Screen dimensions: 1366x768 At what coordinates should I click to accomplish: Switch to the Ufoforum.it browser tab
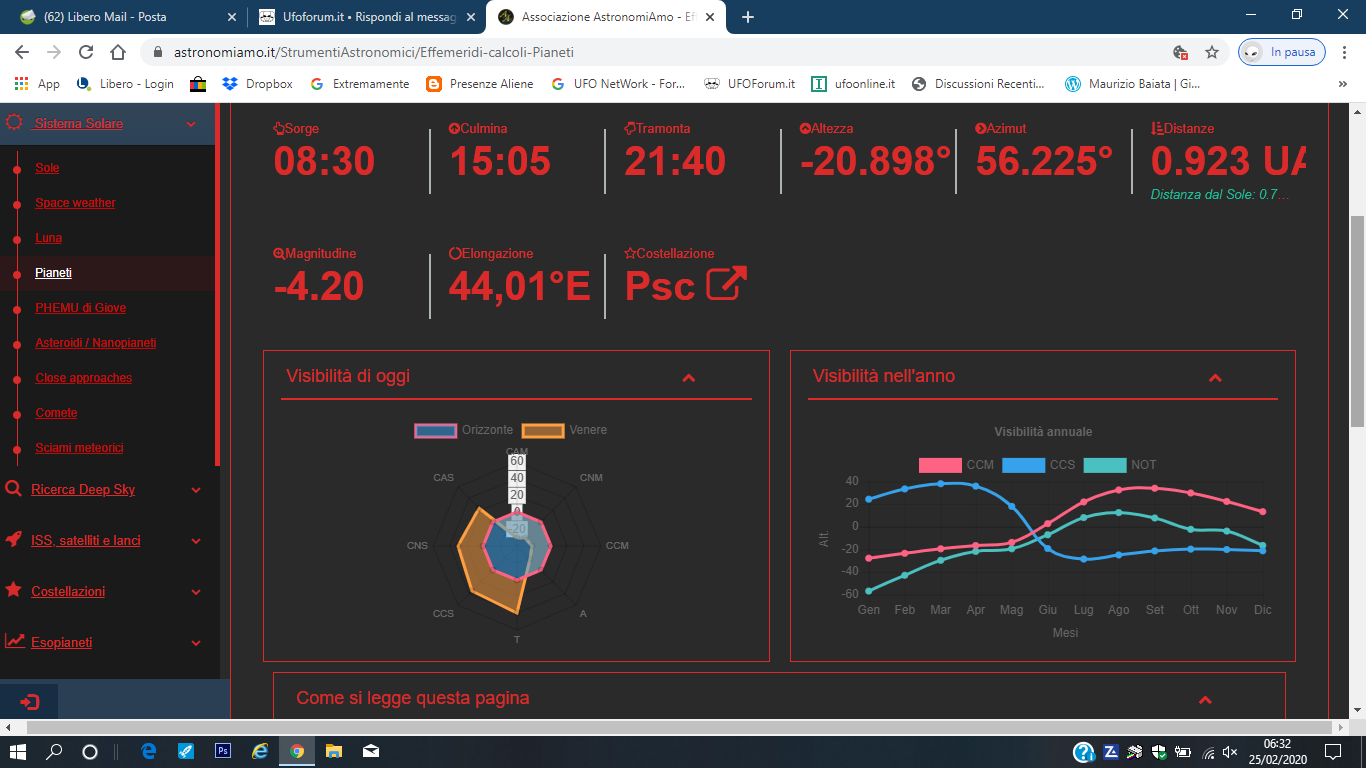click(358, 17)
